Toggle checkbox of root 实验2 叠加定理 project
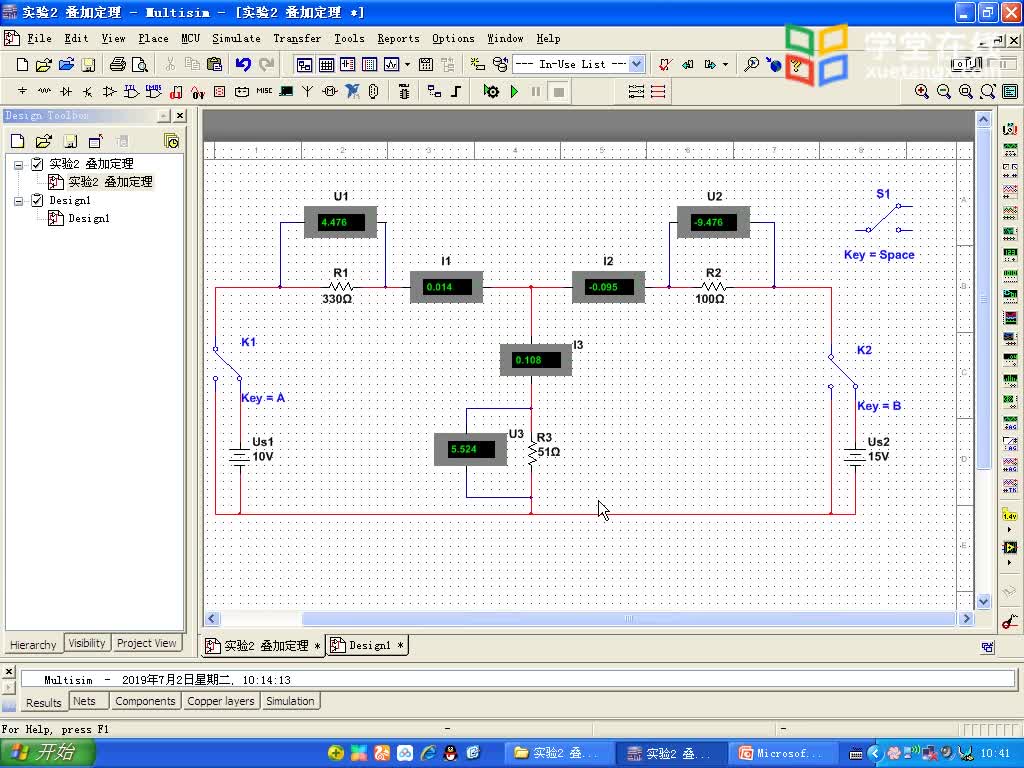 [37, 164]
